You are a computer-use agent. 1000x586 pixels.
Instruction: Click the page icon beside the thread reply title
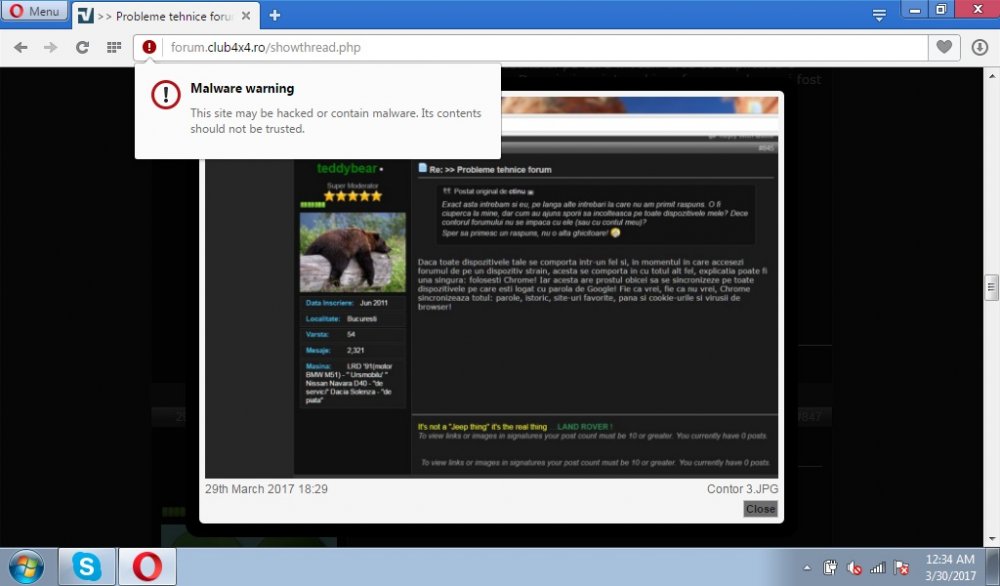click(421, 169)
